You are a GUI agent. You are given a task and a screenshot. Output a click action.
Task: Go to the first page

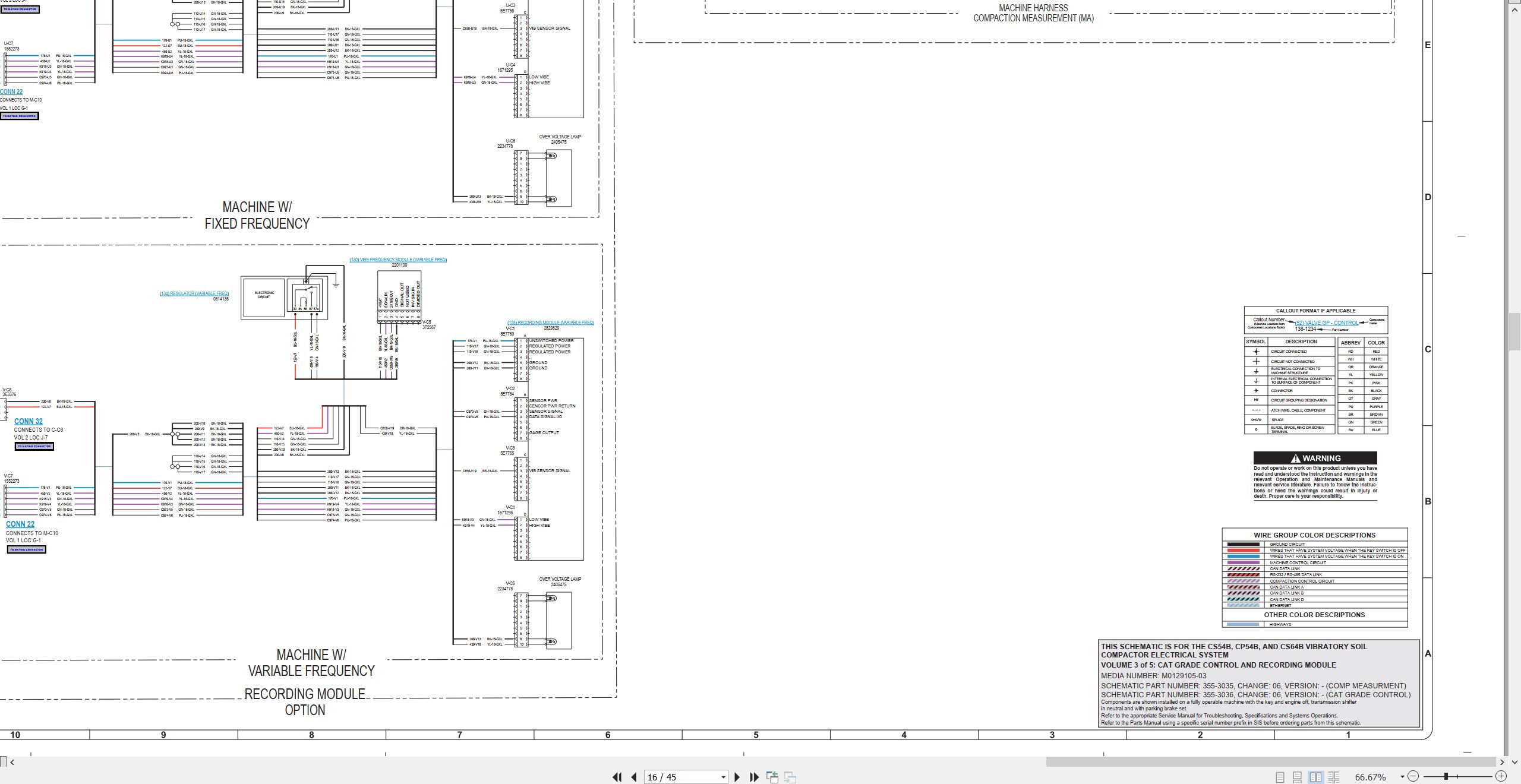coord(617,777)
